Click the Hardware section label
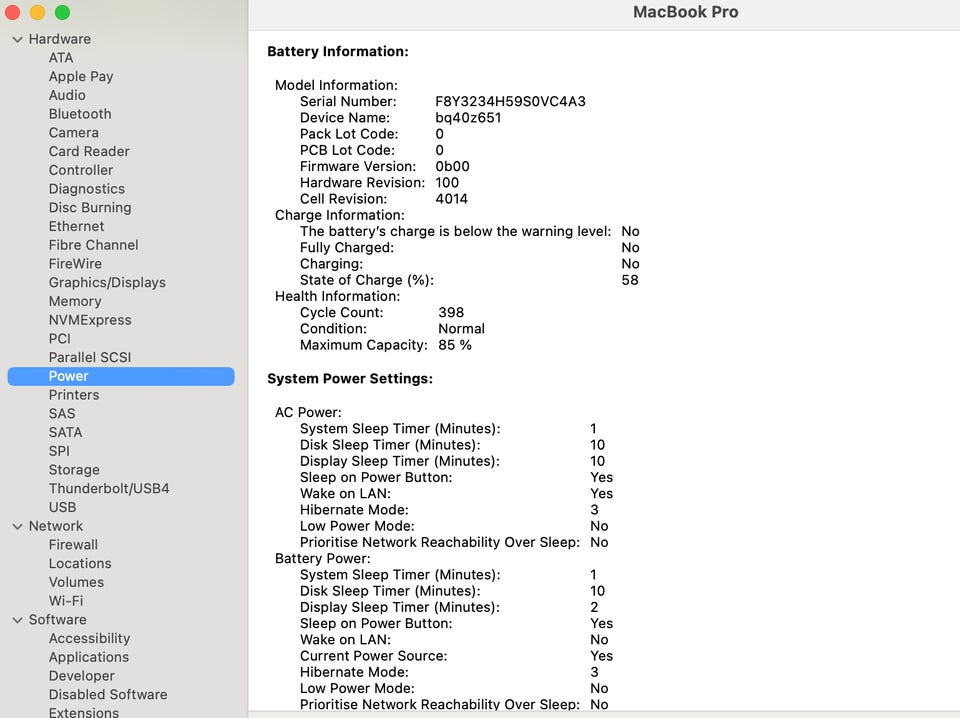The height and width of the screenshot is (718, 960). (x=59, y=39)
